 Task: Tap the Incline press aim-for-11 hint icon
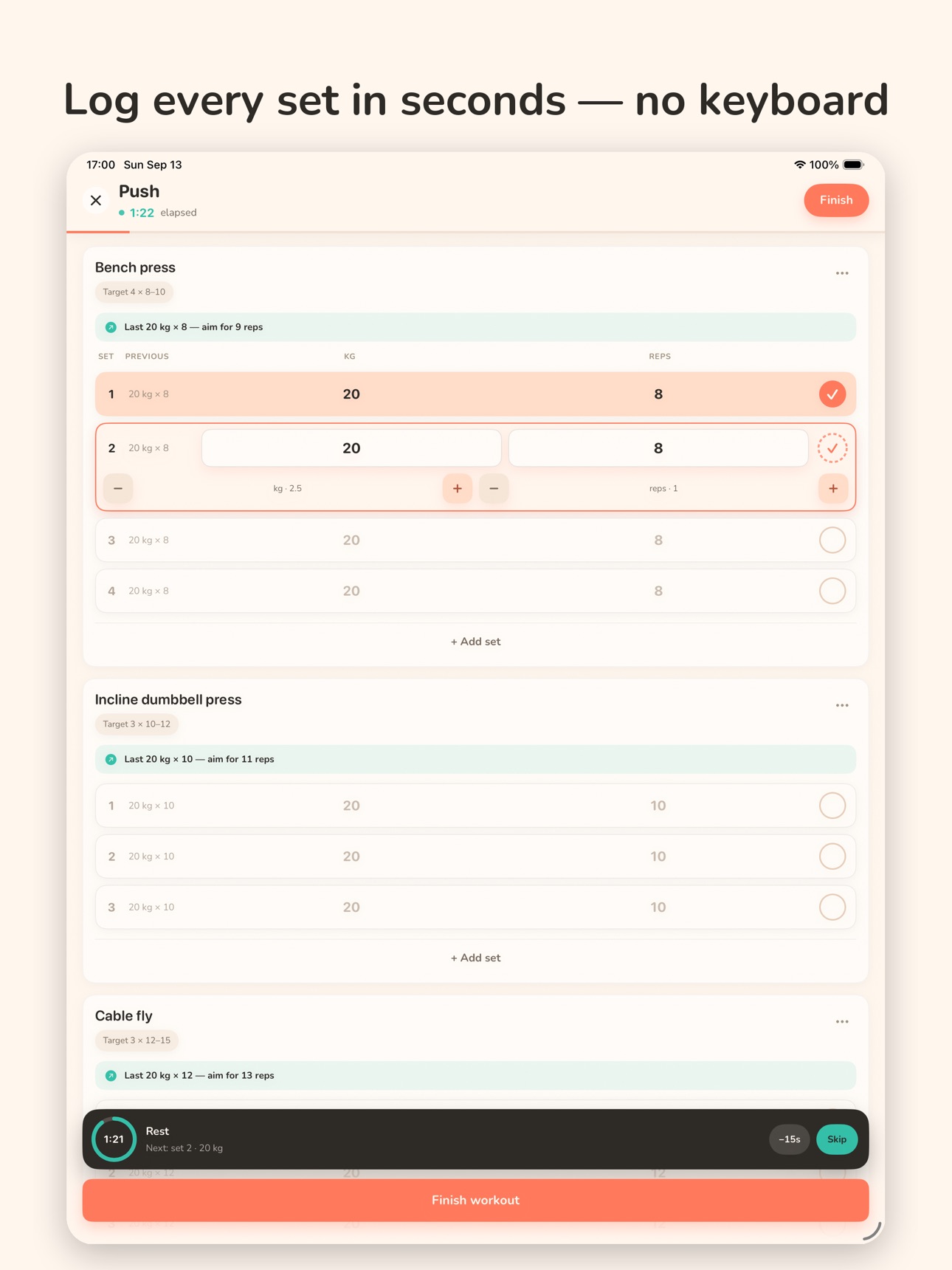point(111,759)
